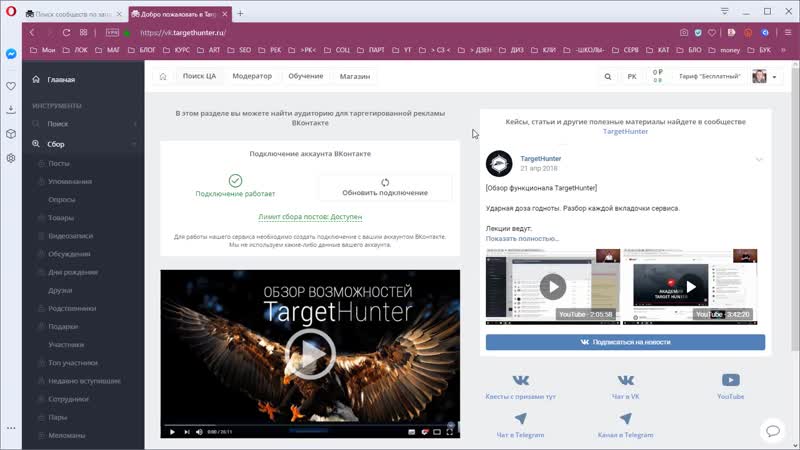Open Посты in the Сбор list
800x450 pixels.
point(59,164)
